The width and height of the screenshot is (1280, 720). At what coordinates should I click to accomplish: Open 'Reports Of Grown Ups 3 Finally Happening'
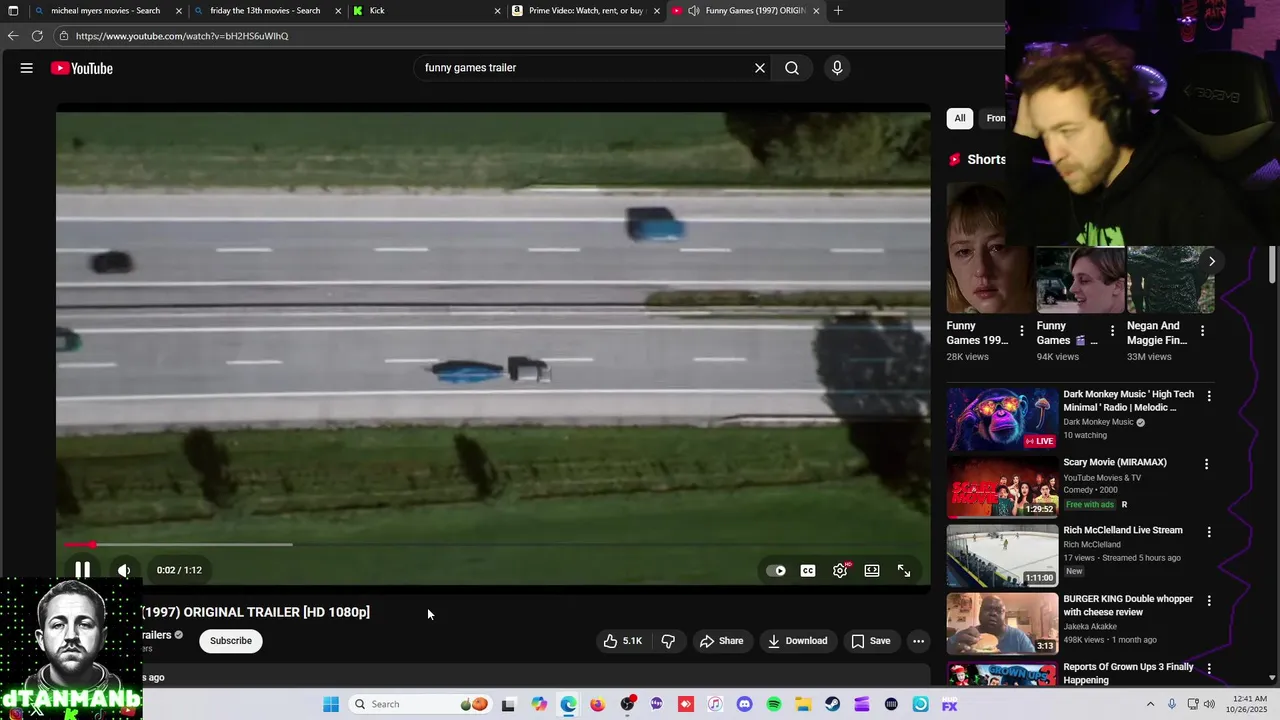click(1128, 673)
